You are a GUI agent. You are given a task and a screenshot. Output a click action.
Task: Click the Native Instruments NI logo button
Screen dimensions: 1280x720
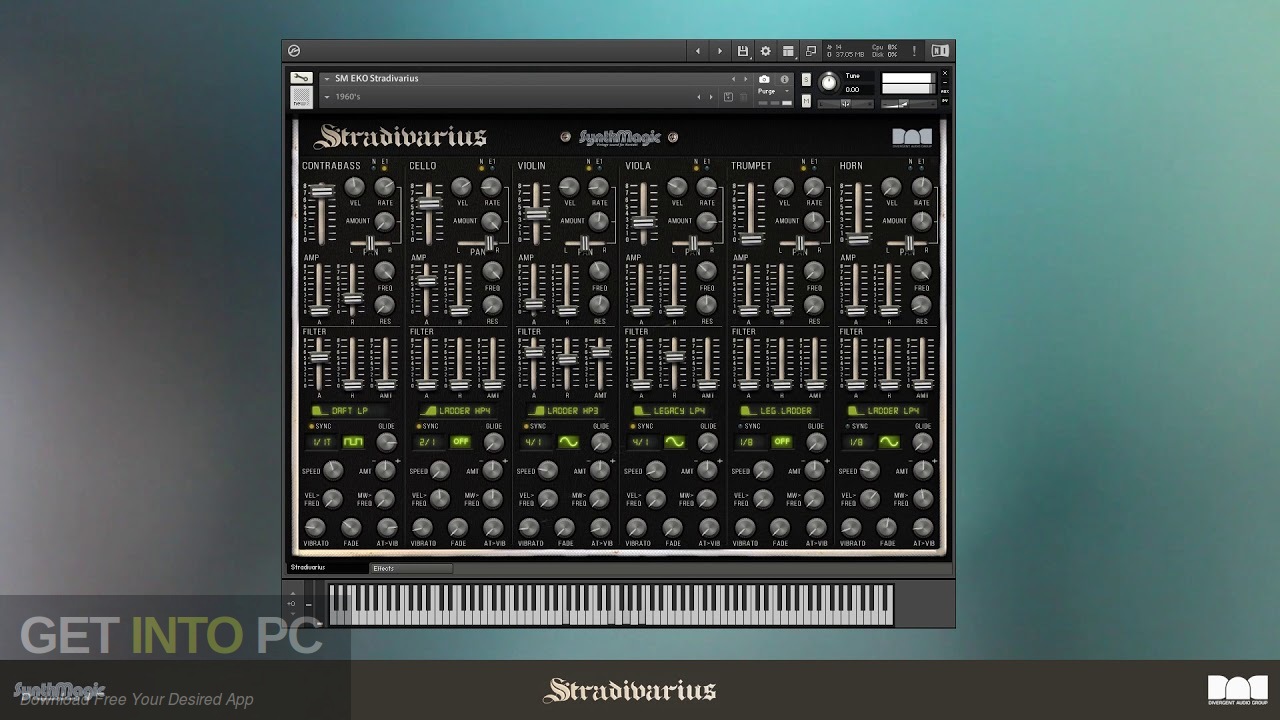point(940,51)
